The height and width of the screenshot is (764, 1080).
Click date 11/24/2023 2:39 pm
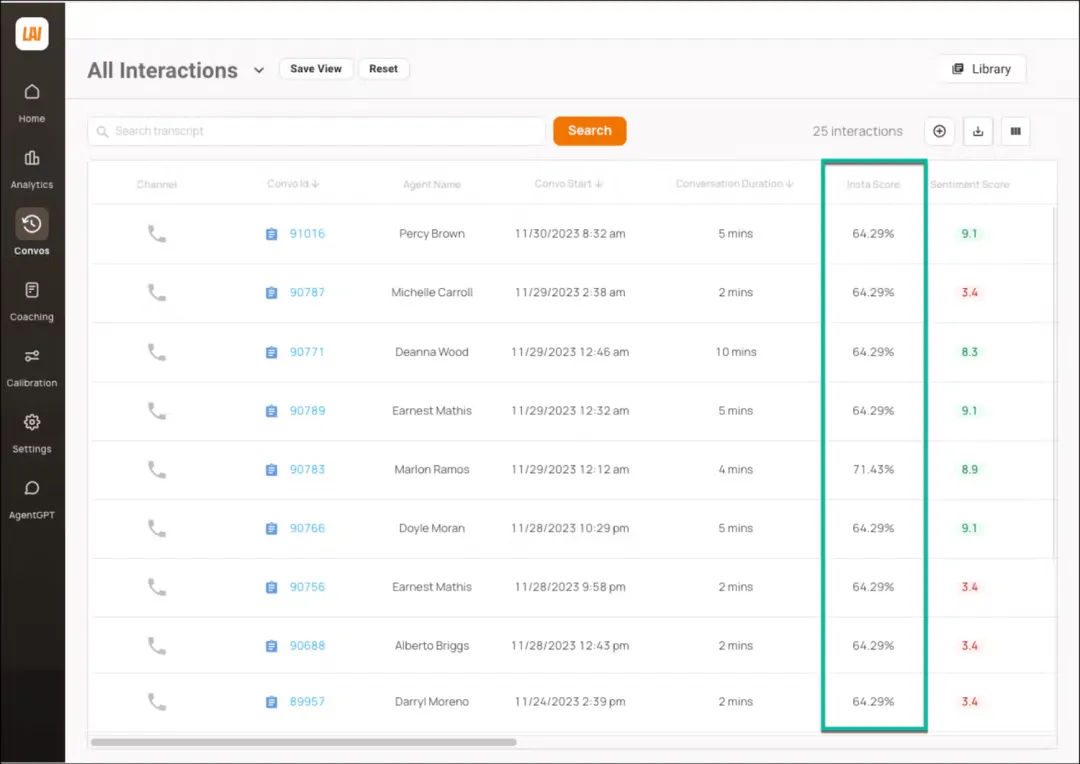pyautogui.click(x=570, y=701)
